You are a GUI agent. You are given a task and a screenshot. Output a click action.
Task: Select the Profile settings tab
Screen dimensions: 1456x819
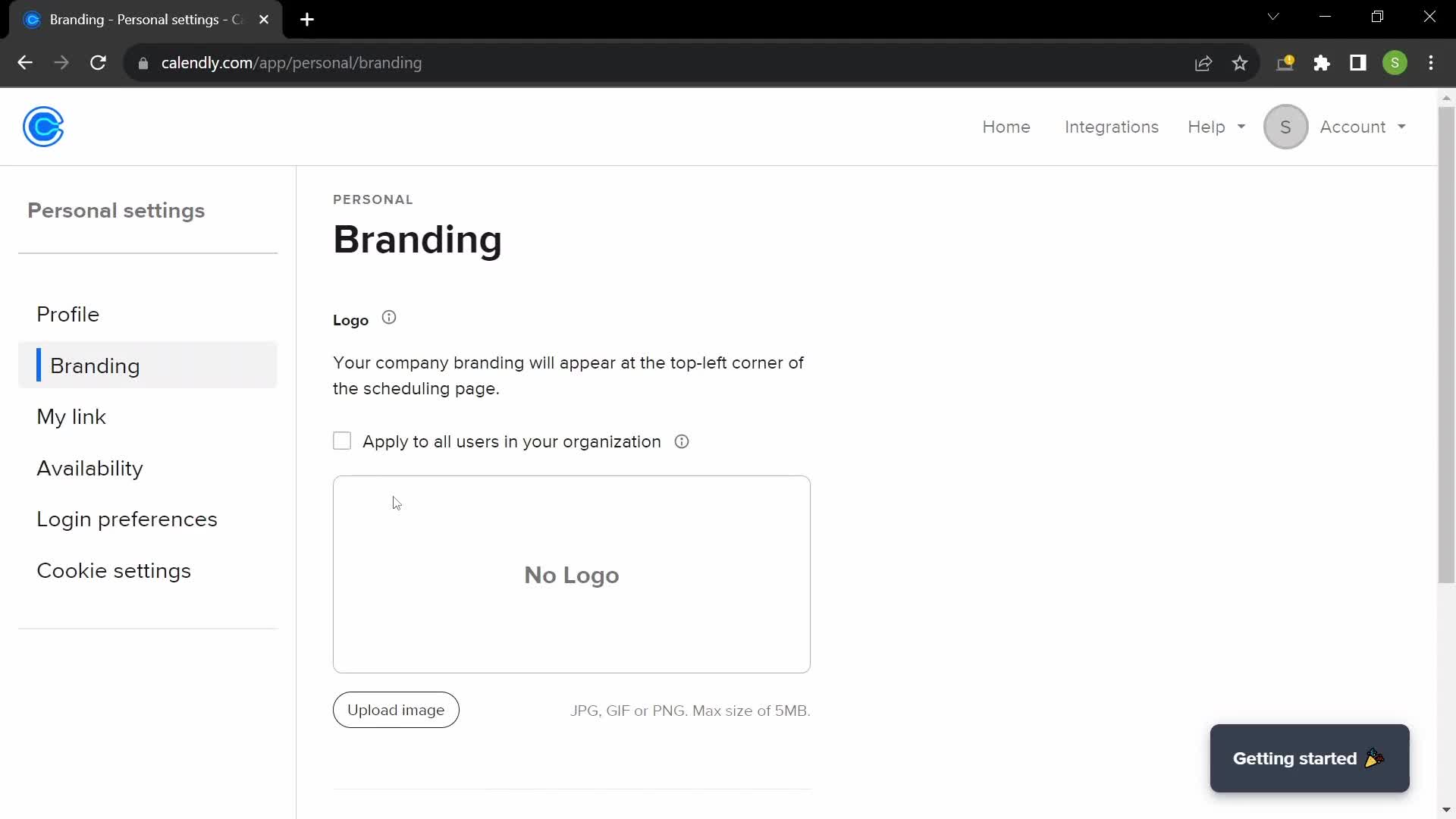pos(68,314)
